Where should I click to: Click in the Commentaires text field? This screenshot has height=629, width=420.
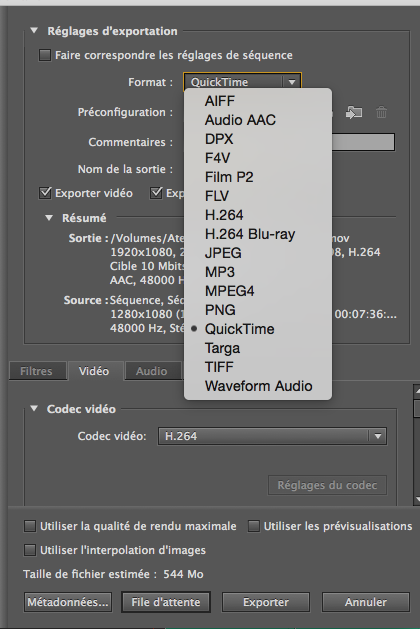pos(363,142)
